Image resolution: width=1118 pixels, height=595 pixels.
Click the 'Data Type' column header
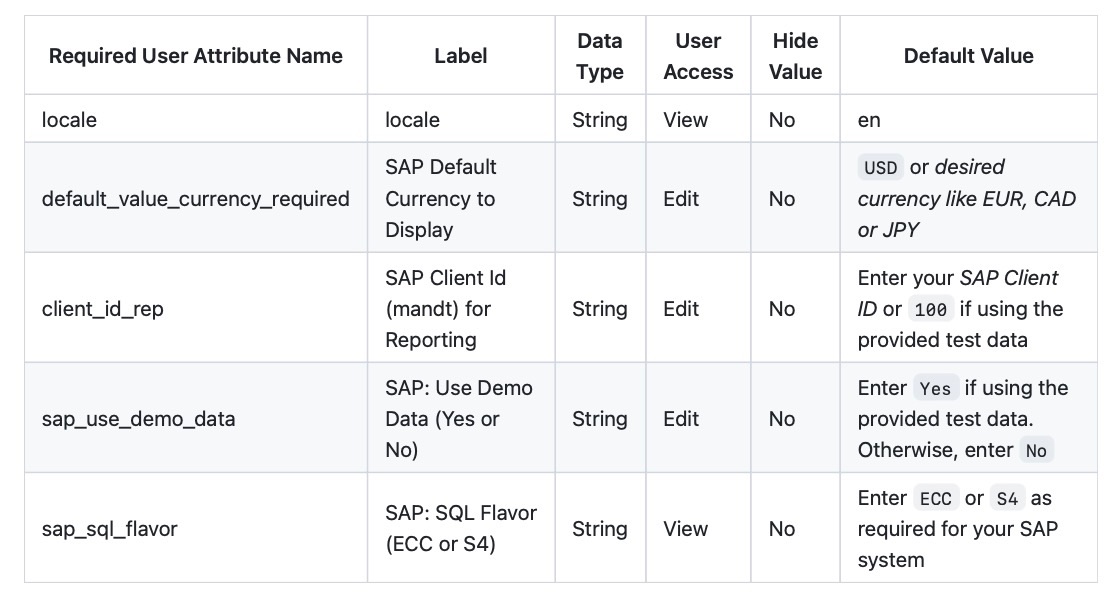point(600,56)
